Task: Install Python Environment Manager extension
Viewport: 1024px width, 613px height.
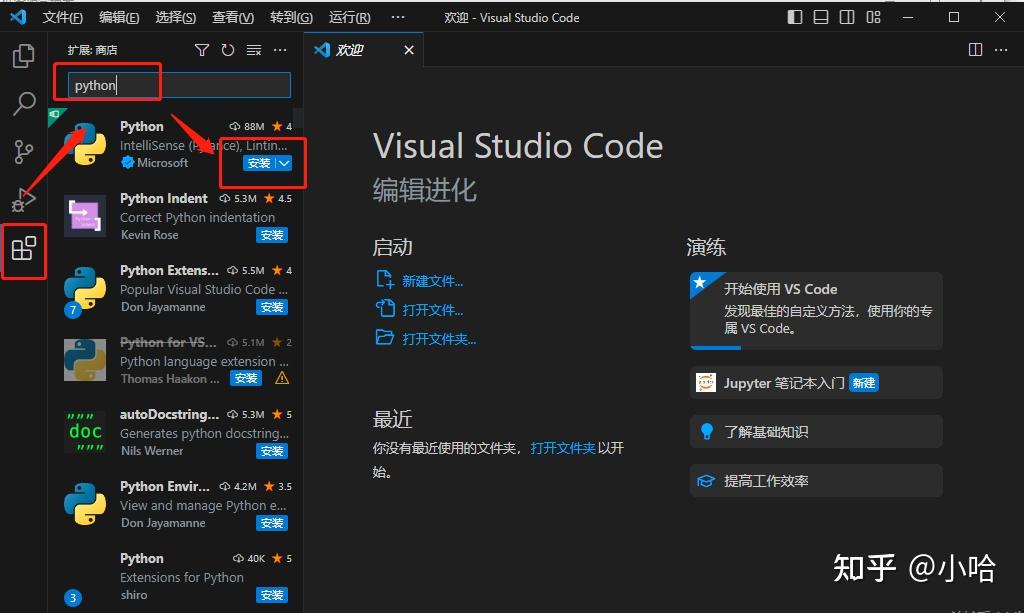Action: tap(272, 523)
